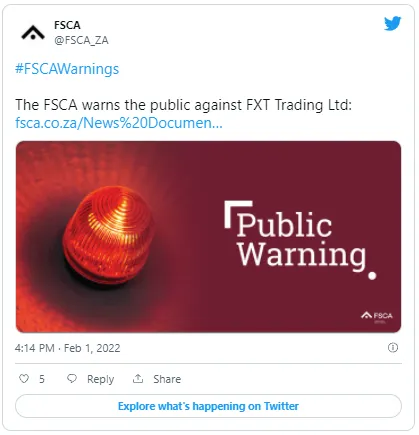
Task: Click the red warning light in the image
Action: pyautogui.click(x=108, y=233)
